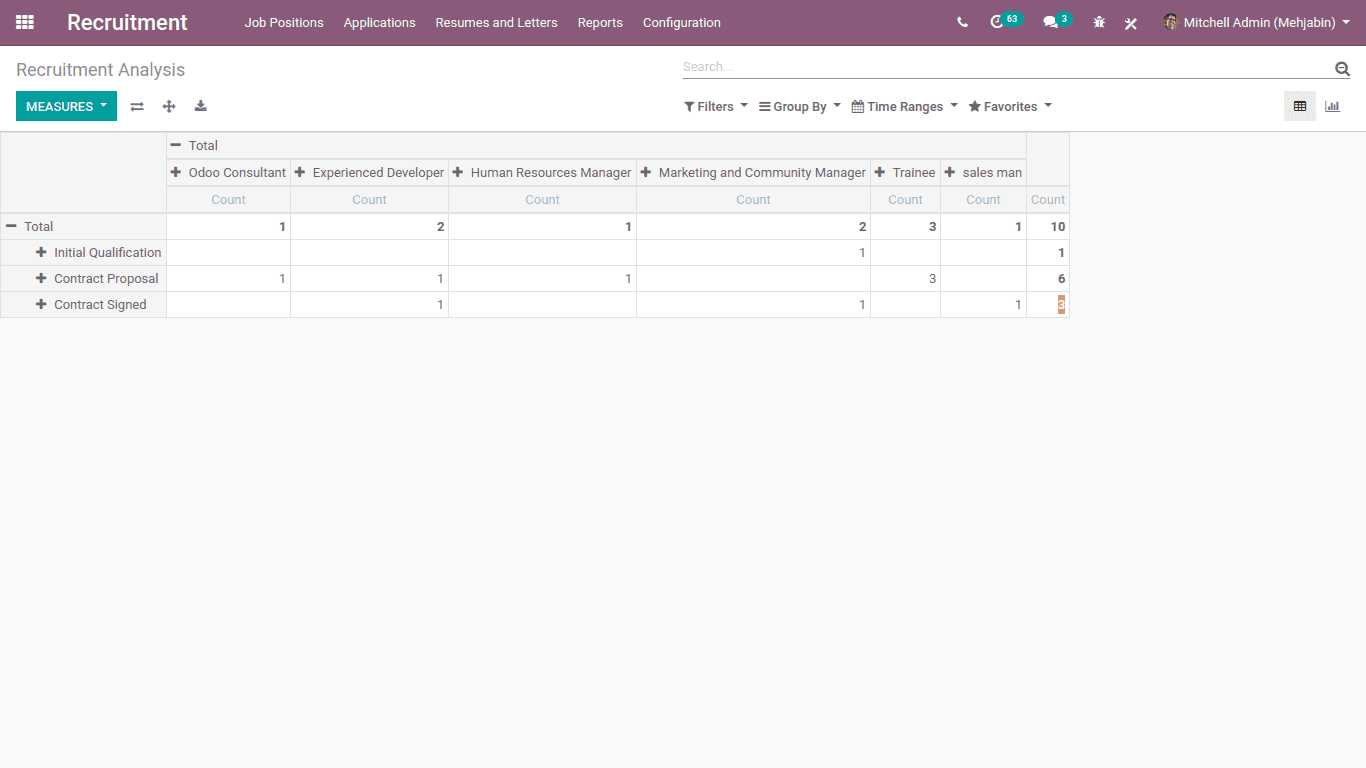Click the search magnifier icon
The height and width of the screenshot is (768, 1366).
tap(1342, 68)
